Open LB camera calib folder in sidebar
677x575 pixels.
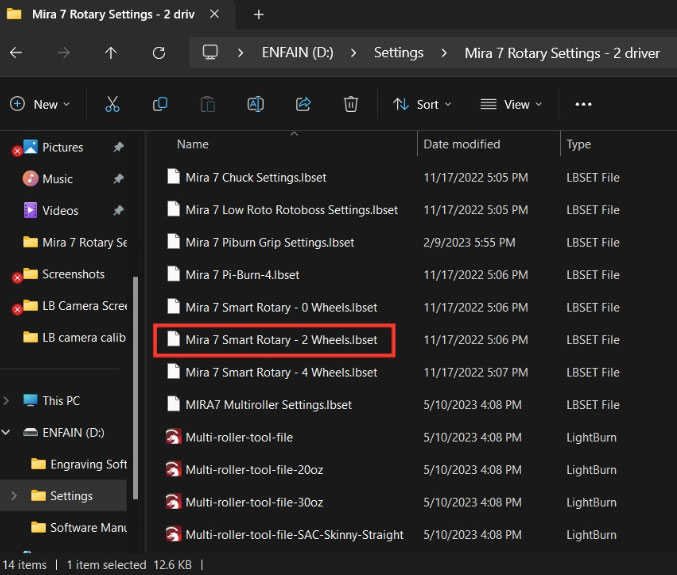[84, 337]
